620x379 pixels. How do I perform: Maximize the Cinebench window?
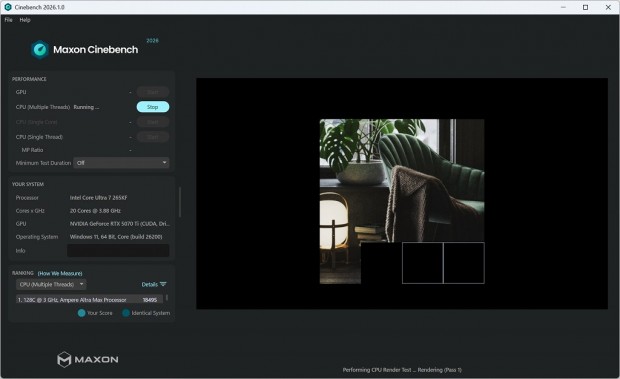586,7
